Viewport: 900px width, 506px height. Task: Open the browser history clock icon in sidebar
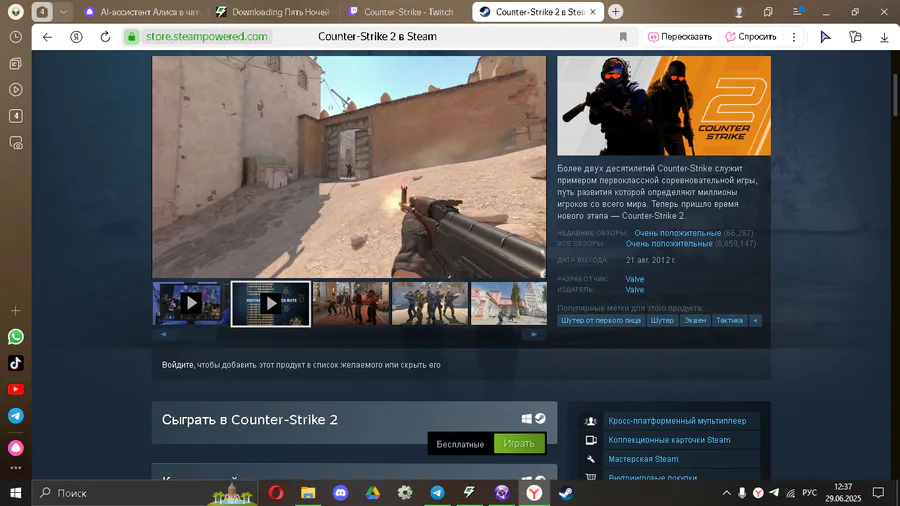(x=15, y=37)
